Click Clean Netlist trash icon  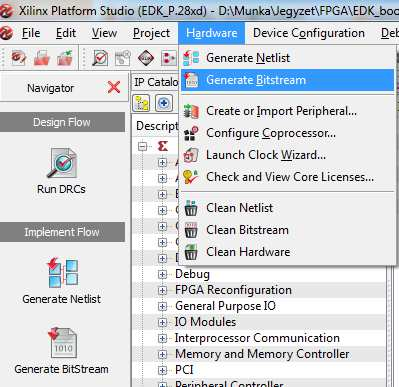(x=191, y=208)
